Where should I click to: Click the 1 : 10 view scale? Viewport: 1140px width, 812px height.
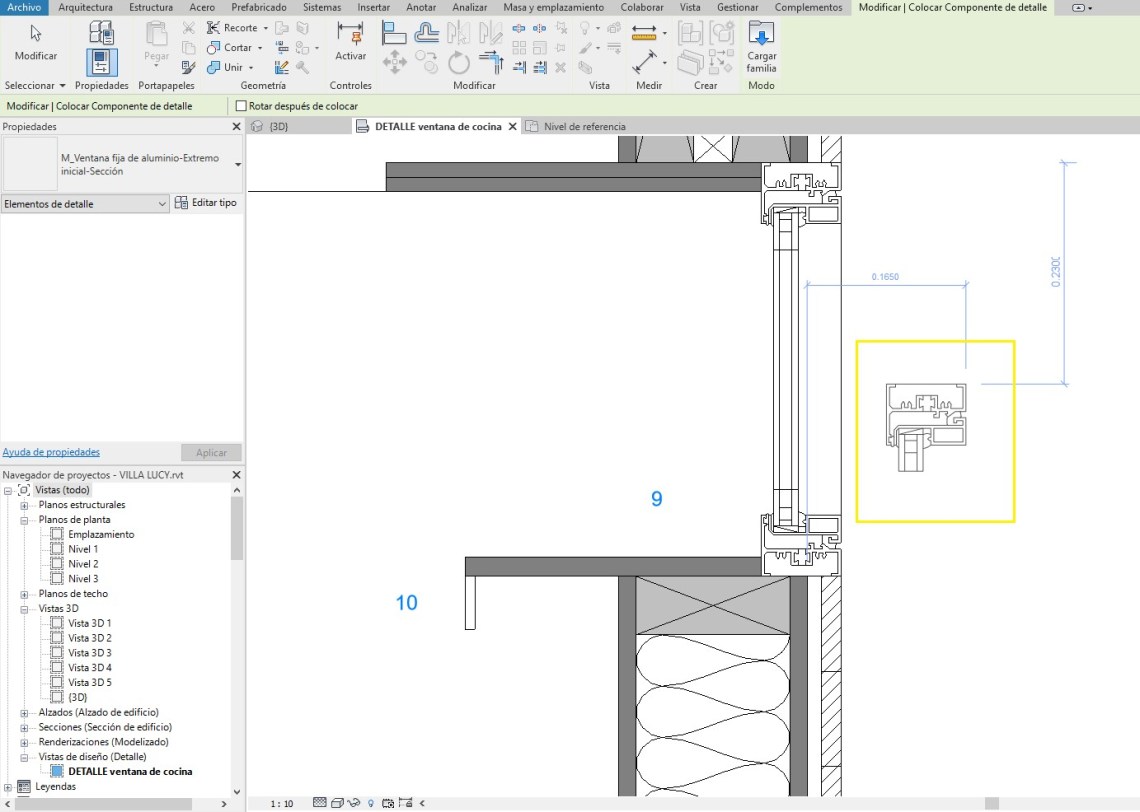pos(282,803)
